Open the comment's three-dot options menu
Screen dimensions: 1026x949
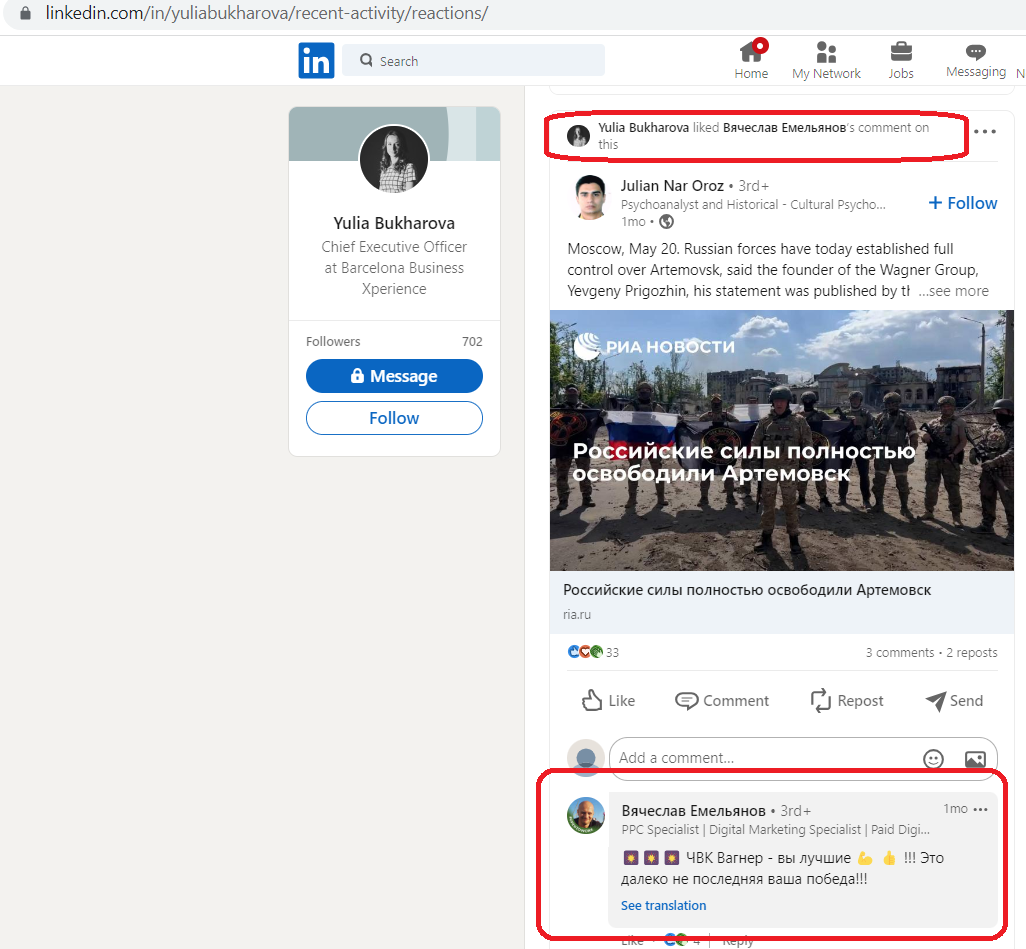980,810
